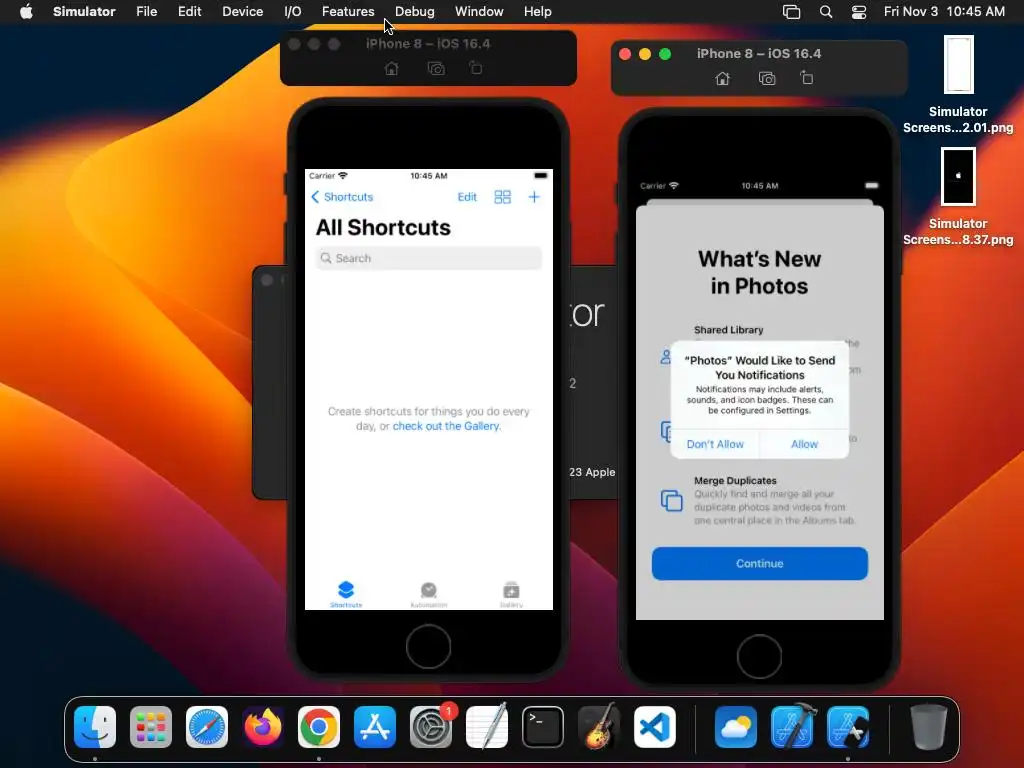Viewport: 1024px width, 768px height.
Task: Click the Stage Manager windows icon in menu bar
Action: point(792,12)
